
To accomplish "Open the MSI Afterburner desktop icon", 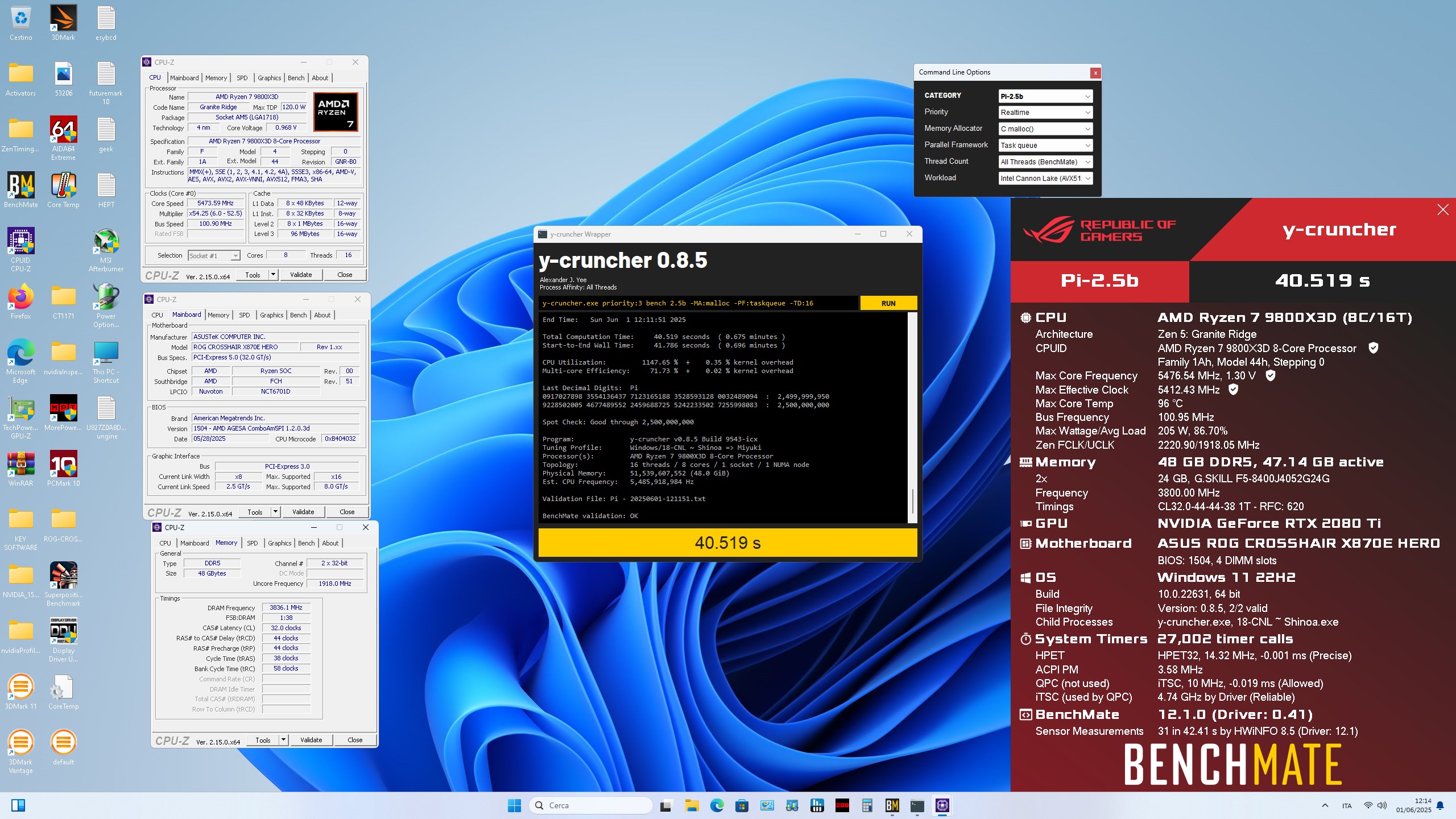I will point(106,250).
